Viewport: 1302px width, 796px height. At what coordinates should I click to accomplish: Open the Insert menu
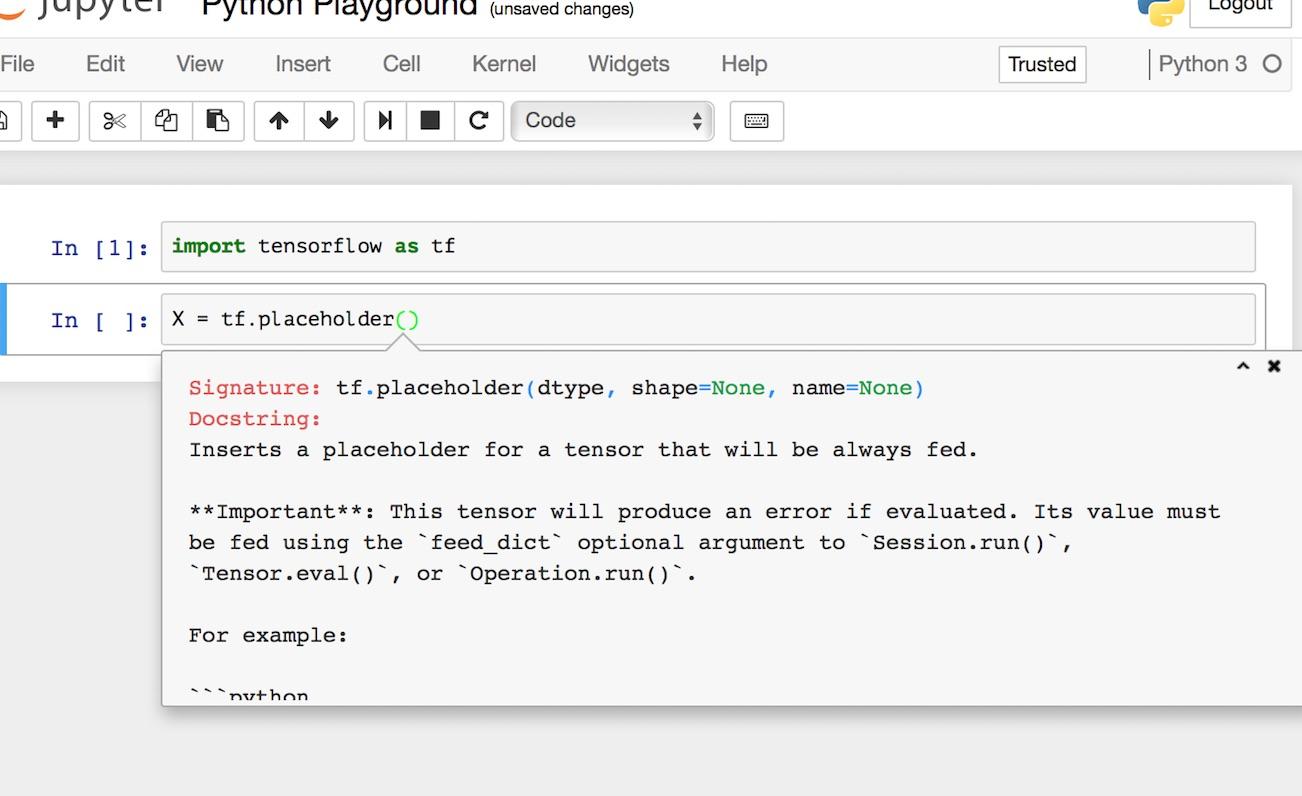(303, 64)
